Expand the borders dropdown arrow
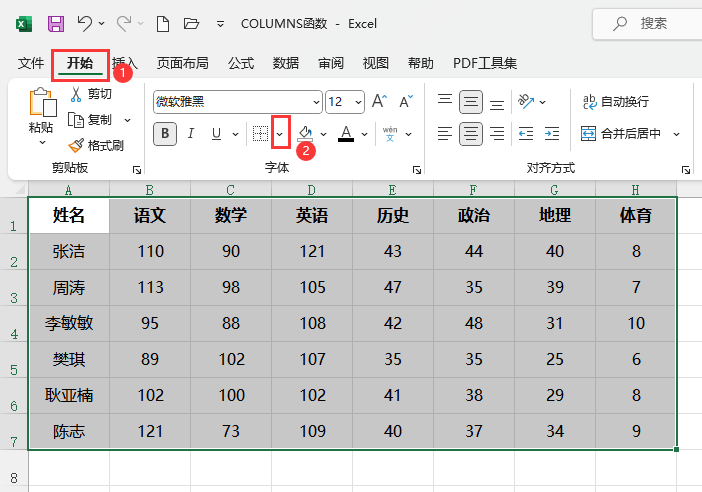This screenshot has width=702, height=492. pyautogui.click(x=280, y=134)
